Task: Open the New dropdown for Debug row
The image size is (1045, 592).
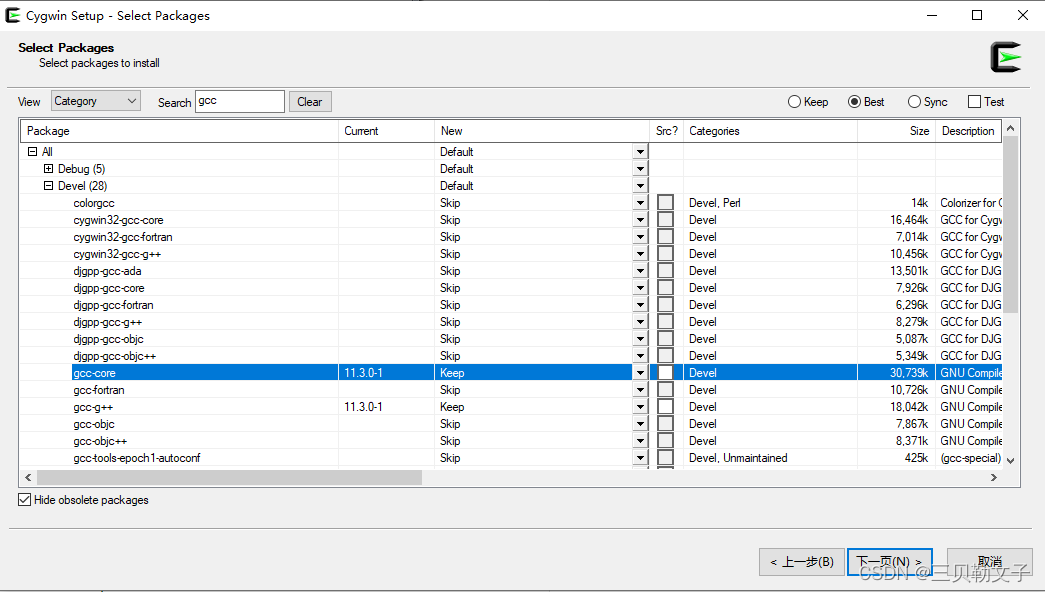Action: 640,169
